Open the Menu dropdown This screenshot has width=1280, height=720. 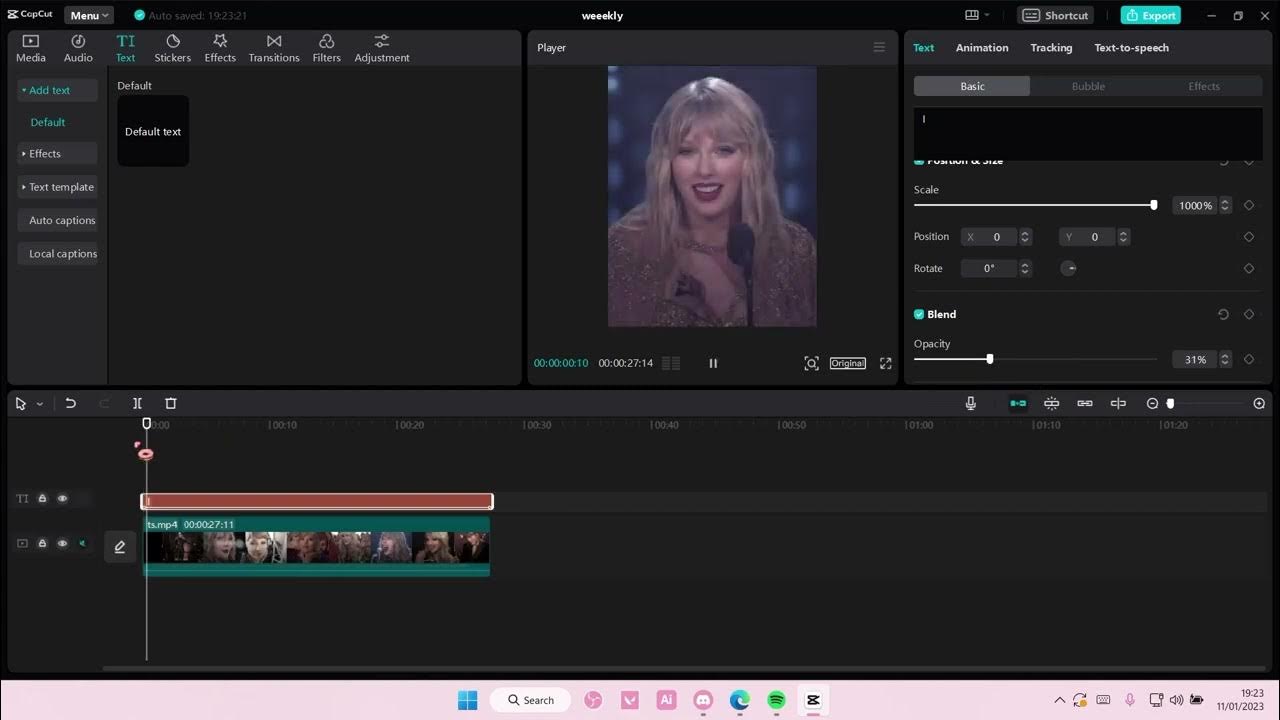[x=89, y=15]
